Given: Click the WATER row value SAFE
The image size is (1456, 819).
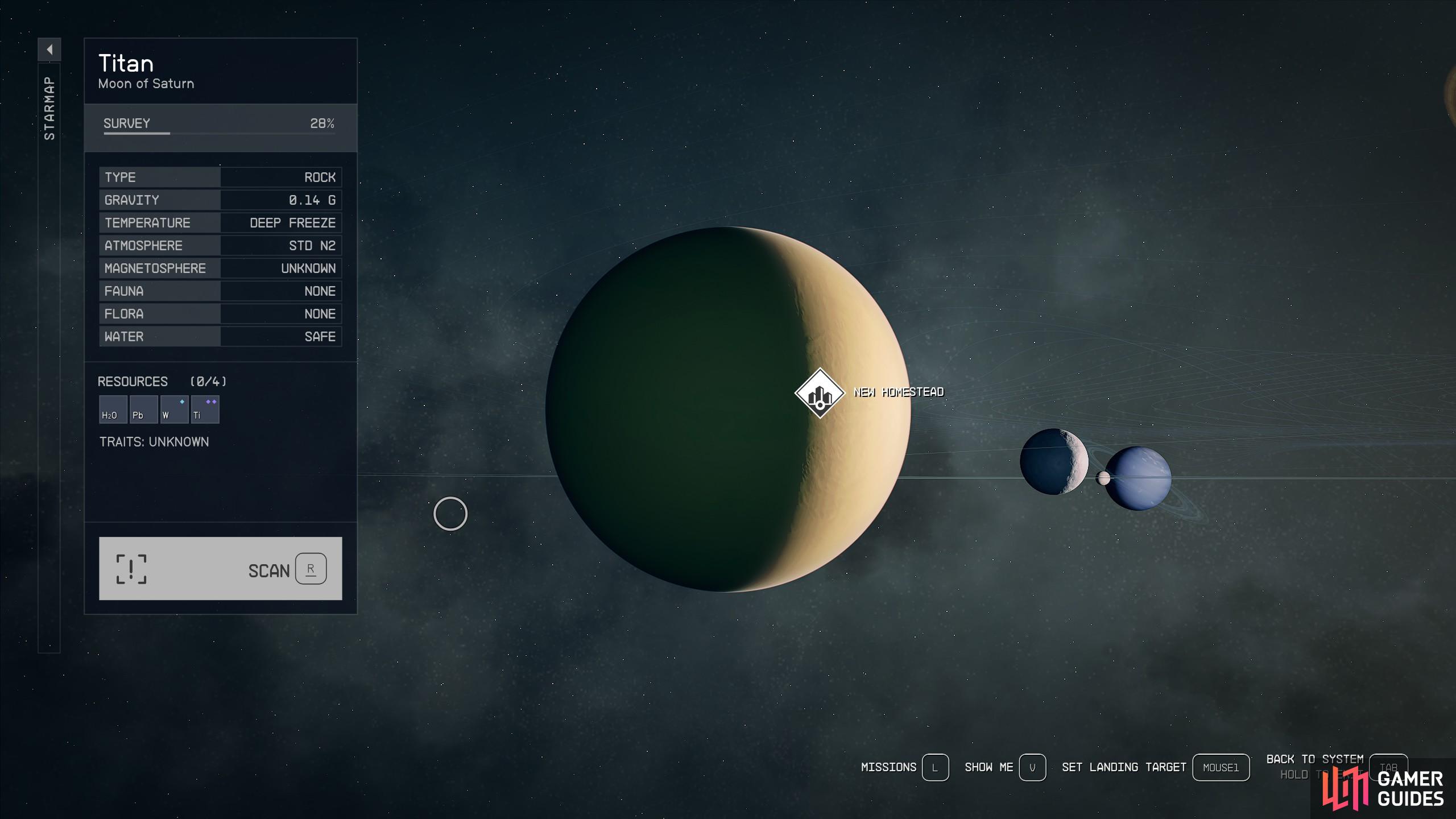Looking at the screenshot, I should click(320, 337).
